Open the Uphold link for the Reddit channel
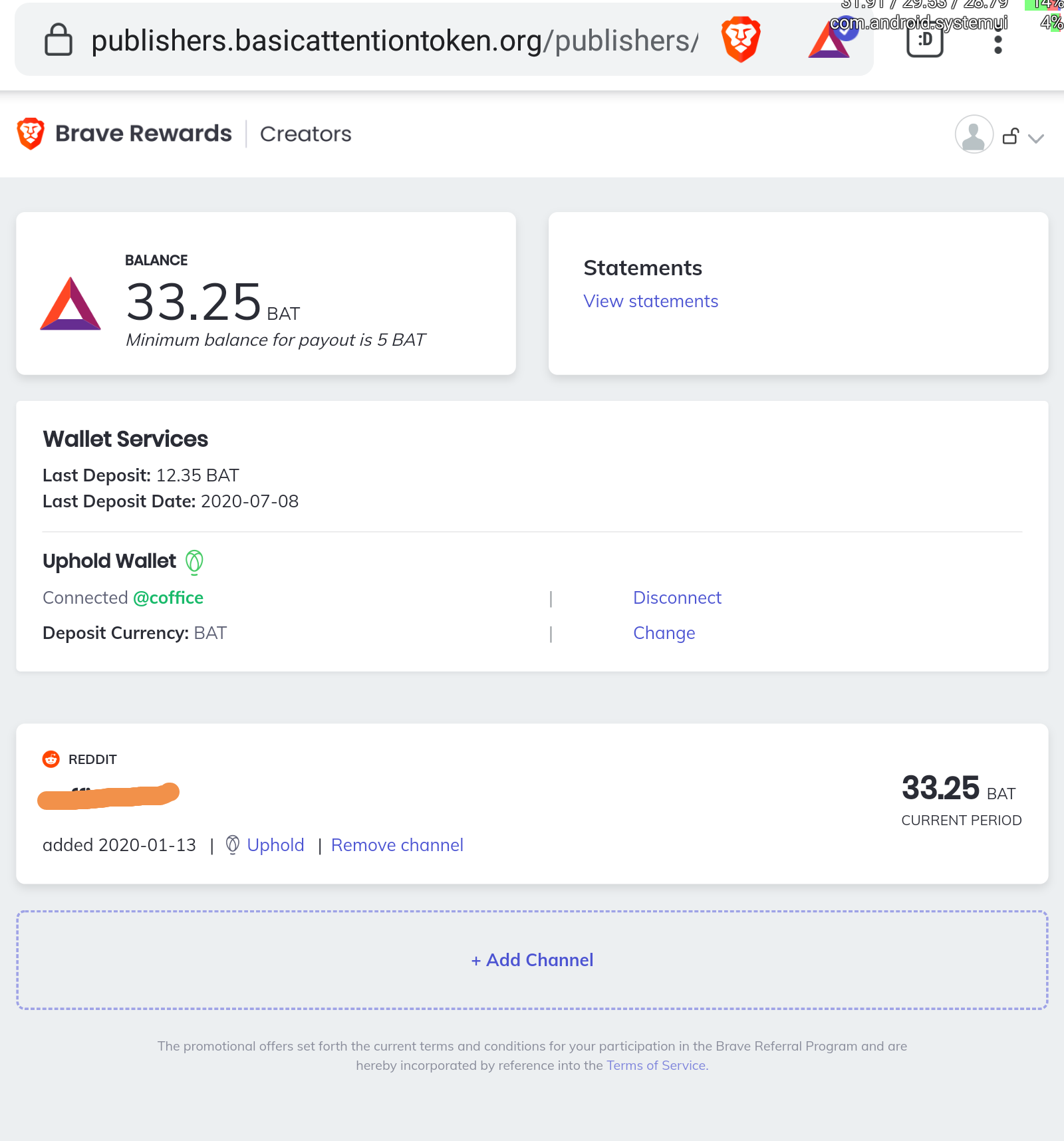Screen dimensions: 1064x1141 [x=275, y=845]
